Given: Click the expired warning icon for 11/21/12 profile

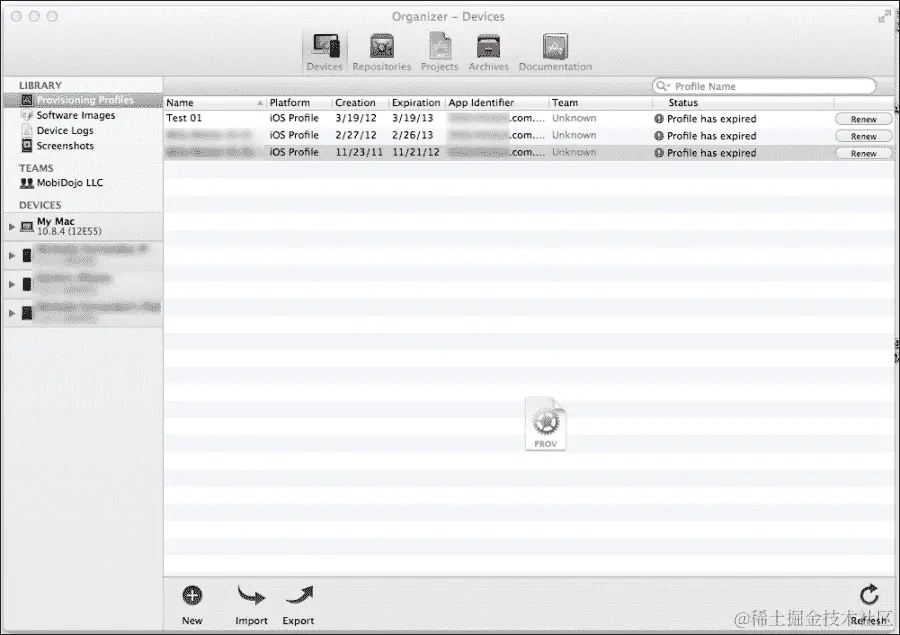Looking at the screenshot, I should pyautogui.click(x=659, y=153).
